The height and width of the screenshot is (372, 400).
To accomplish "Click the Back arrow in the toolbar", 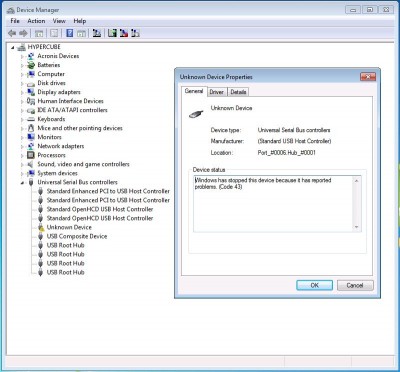I will click(12, 33).
